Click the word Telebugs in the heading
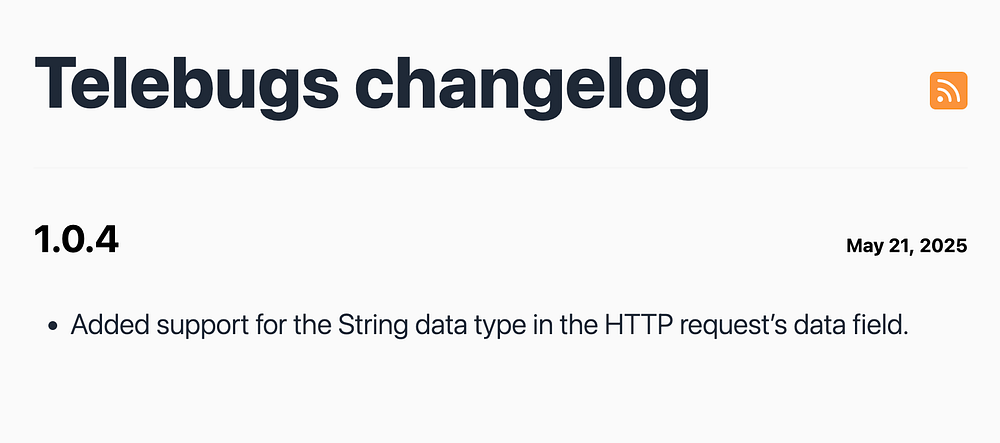The width and height of the screenshot is (1000, 443). (186, 85)
